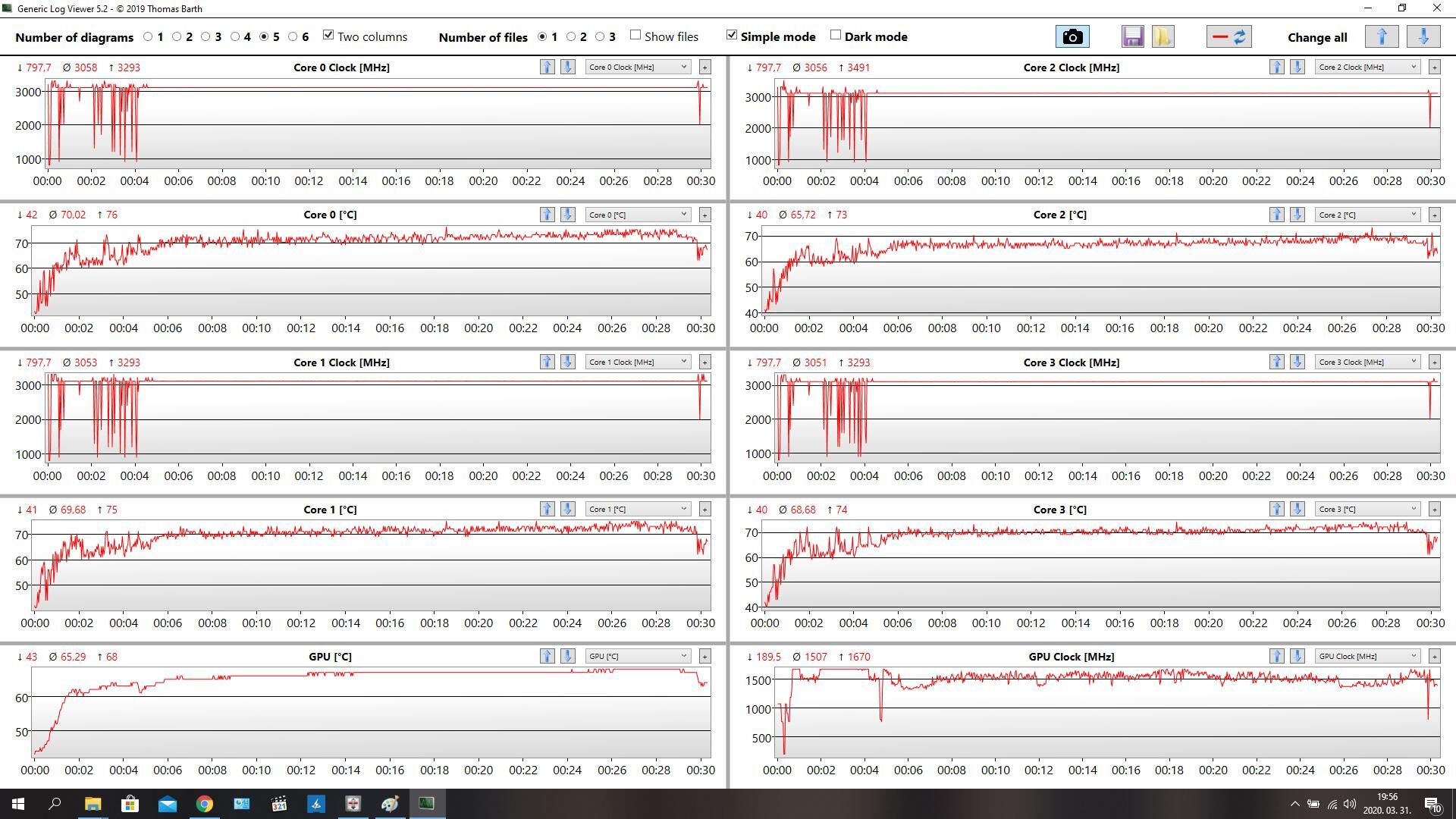The image size is (1456, 819).
Task: Open the Core 3 Clock [MHz] dropdown
Action: (x=1367, y=362)
